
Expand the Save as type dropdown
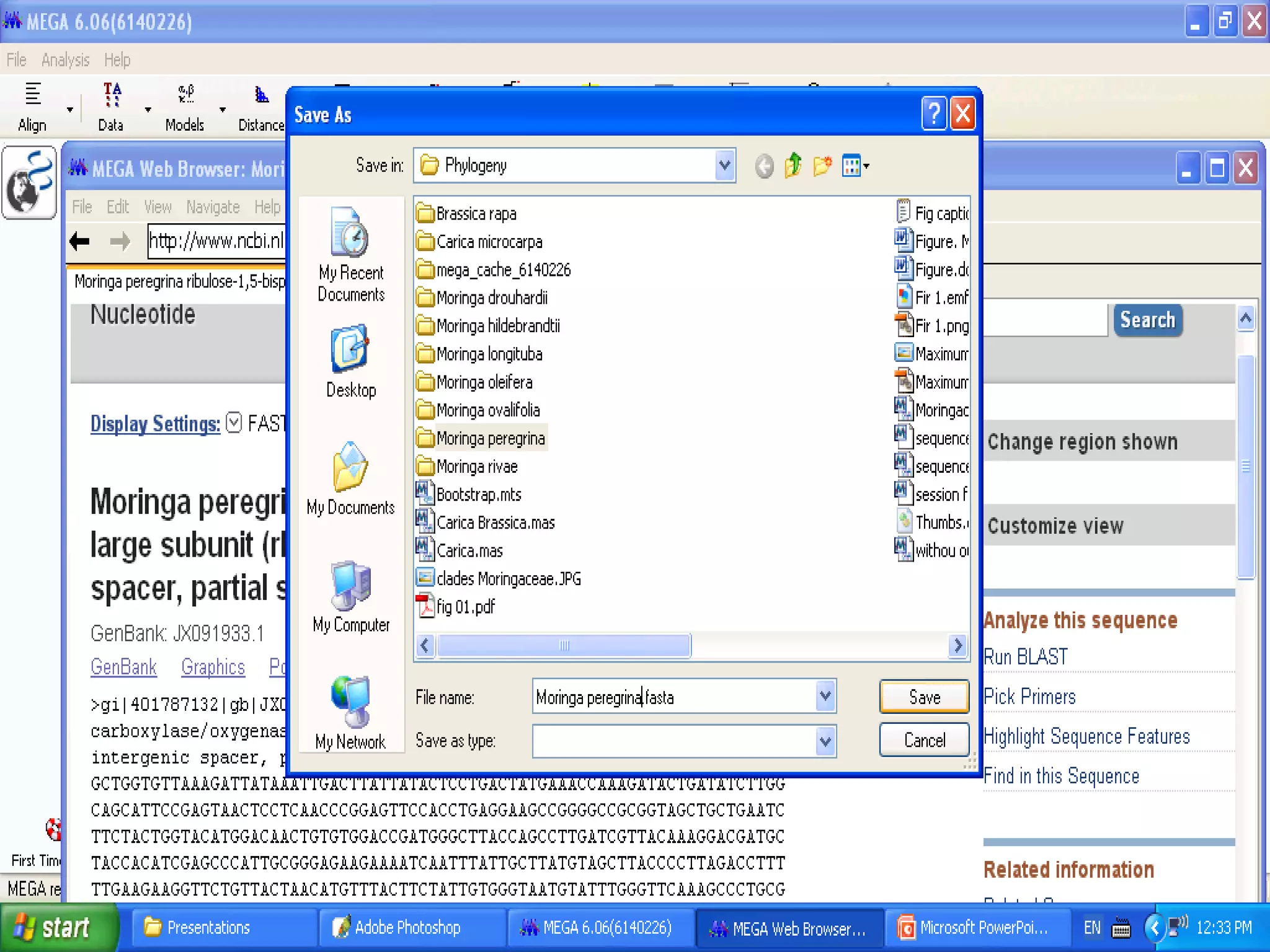click(825, 741)
